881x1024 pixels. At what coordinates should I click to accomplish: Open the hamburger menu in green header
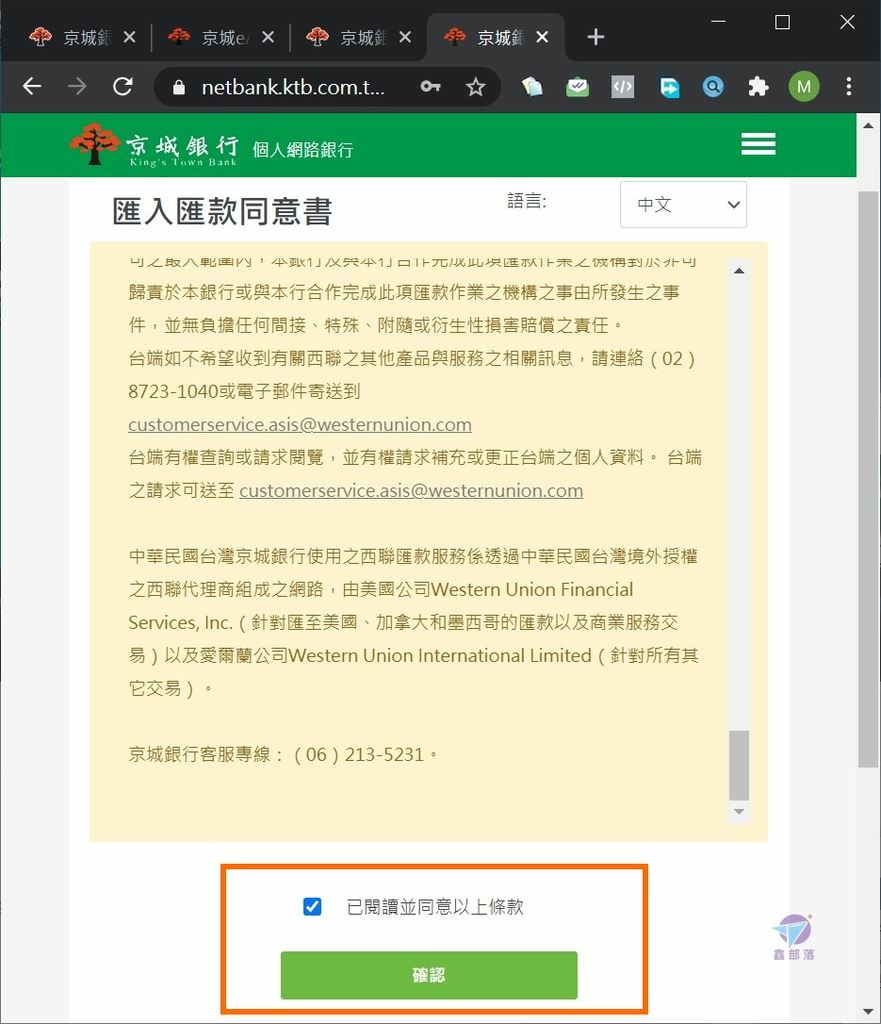pyautogui.click(x=758, y=144)
